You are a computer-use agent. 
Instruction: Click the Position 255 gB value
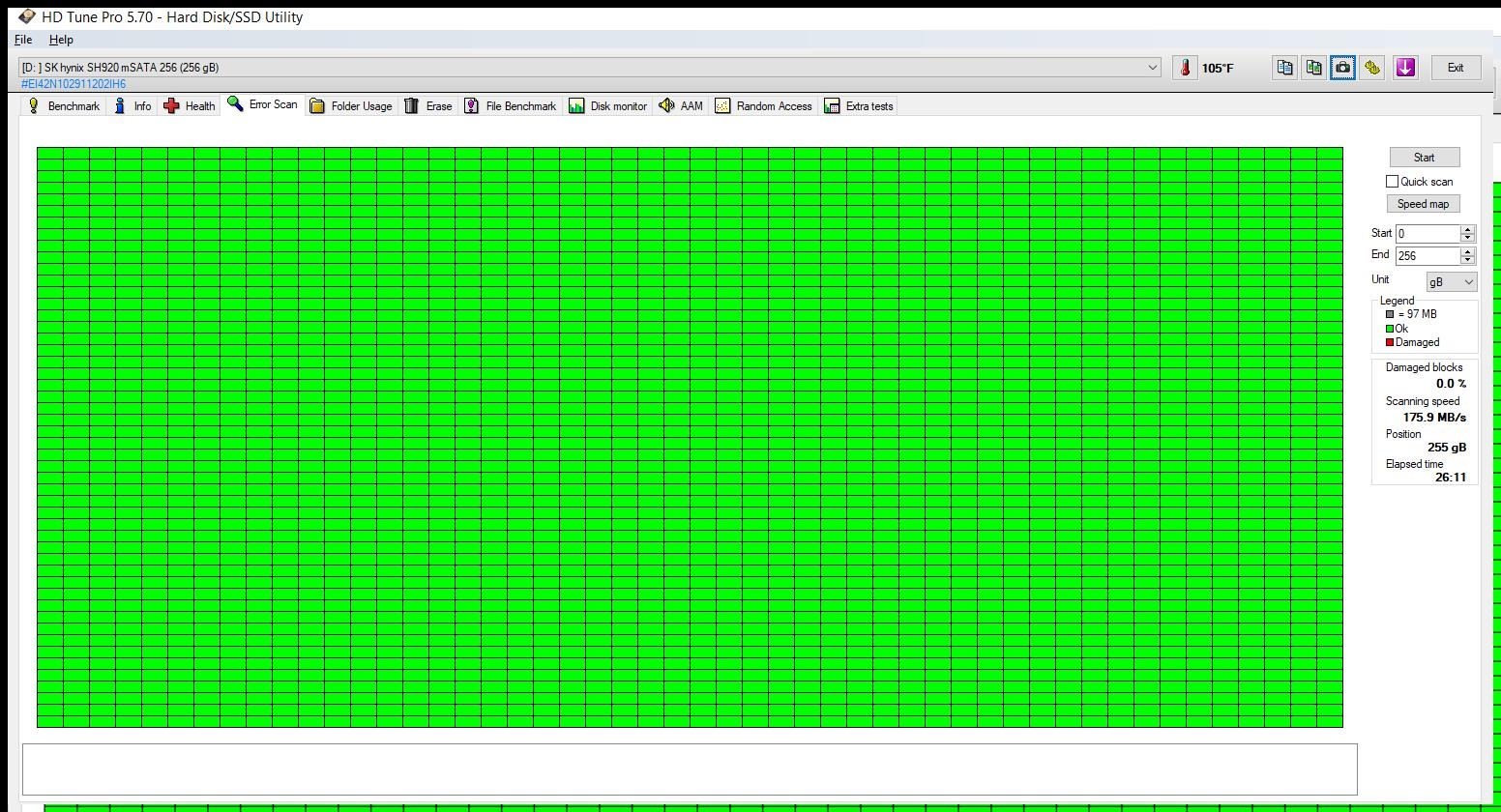coord(1447,448)
